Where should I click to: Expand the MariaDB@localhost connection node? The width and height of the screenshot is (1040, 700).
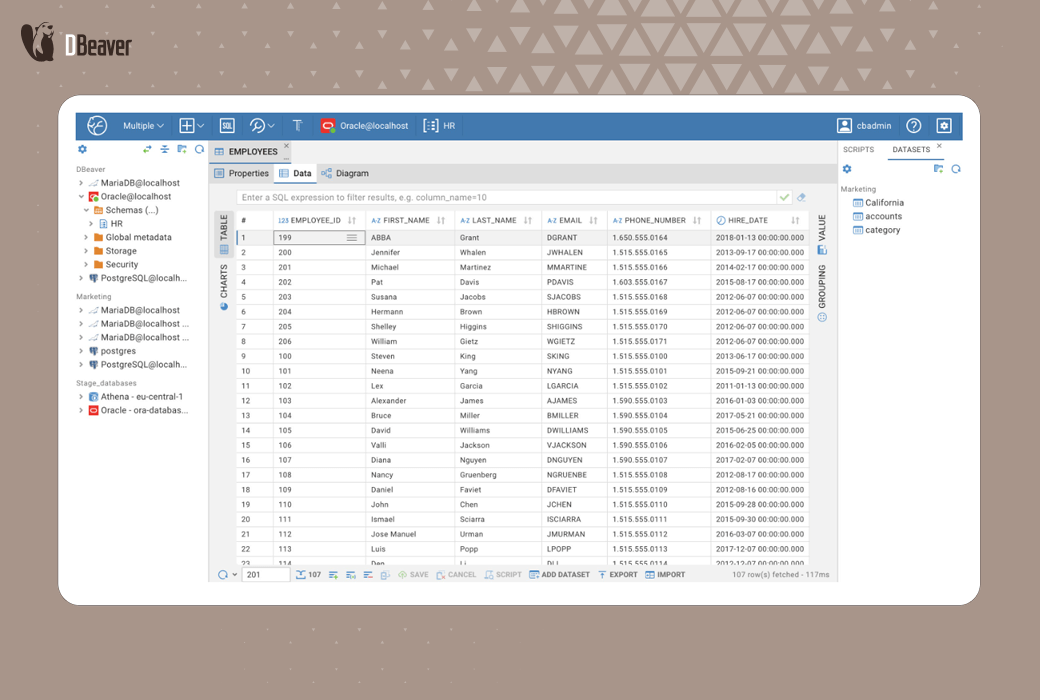point(83,182)
